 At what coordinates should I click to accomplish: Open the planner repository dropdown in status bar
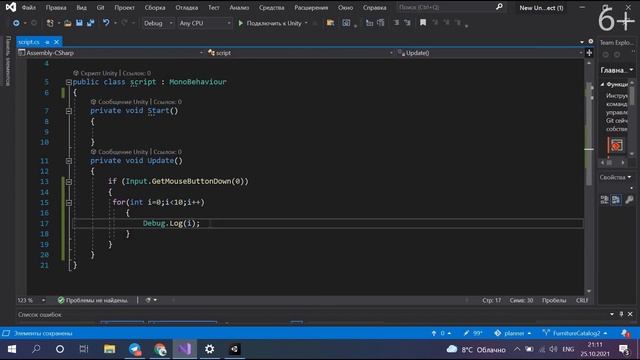click(513, 333)
